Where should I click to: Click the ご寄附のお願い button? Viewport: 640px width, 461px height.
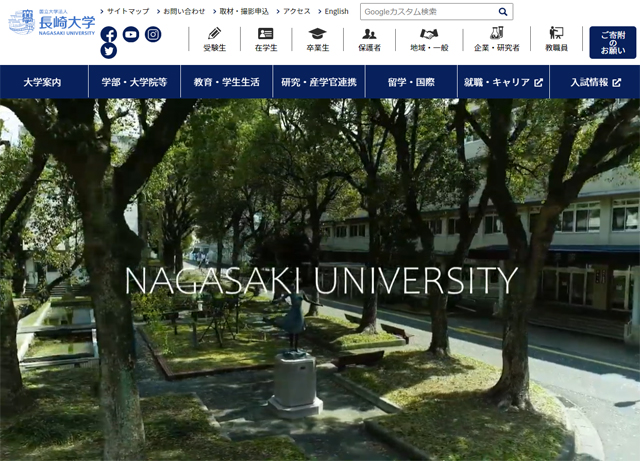click(x=613, y=42)
